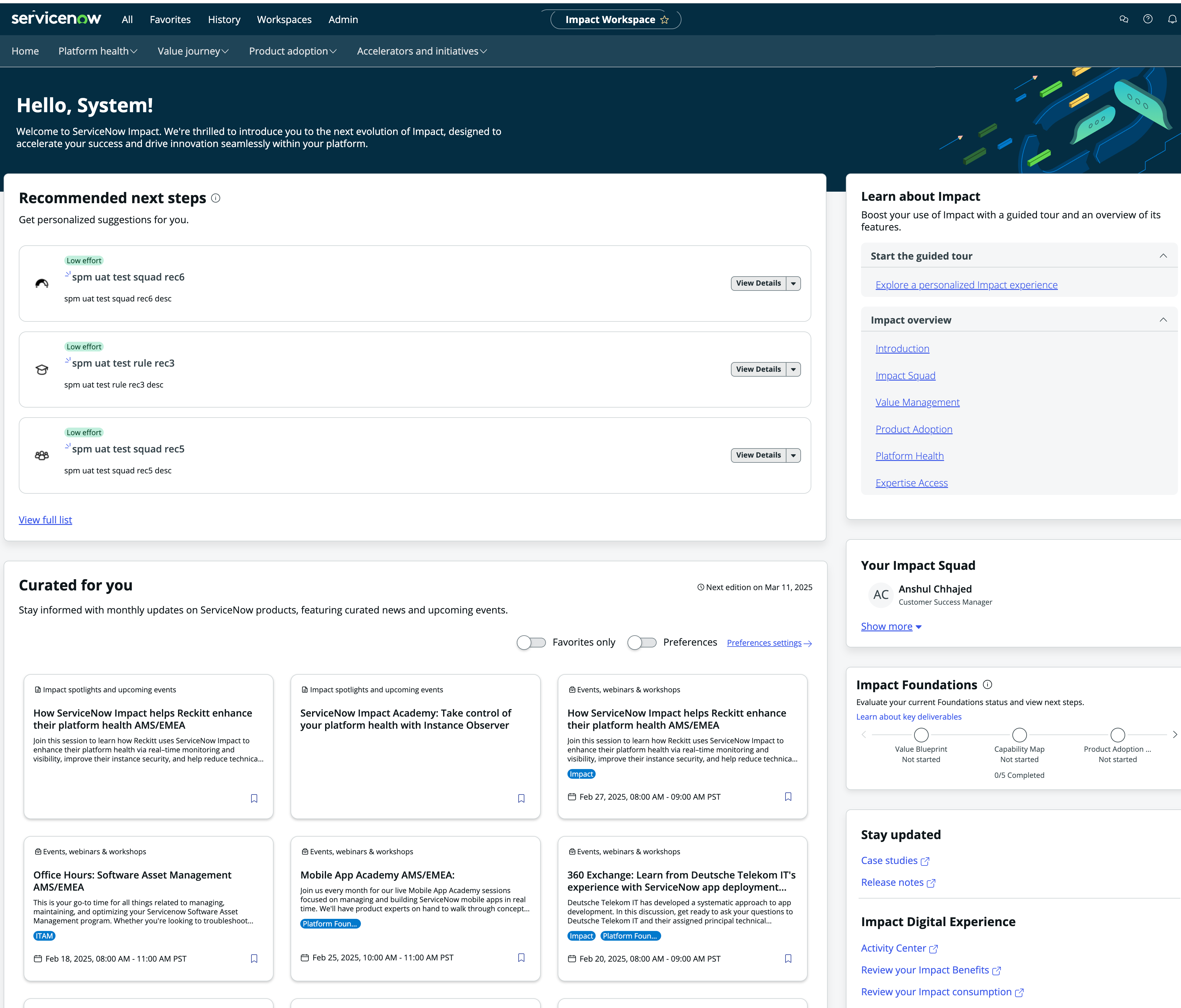The width and height of the screenshot is (1181, 1008).
Task: Open the All menu
Action: click(127, 19)
